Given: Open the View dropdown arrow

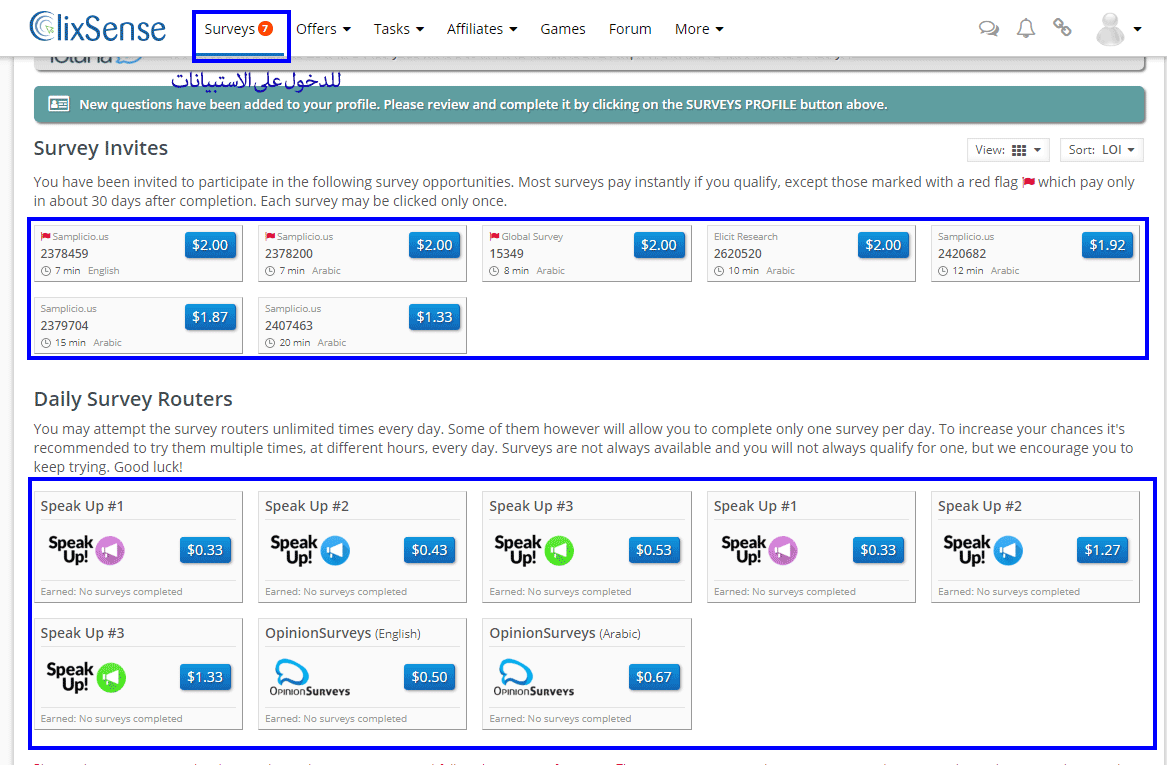Looking at the screenshot, I should coord(1037,150).
